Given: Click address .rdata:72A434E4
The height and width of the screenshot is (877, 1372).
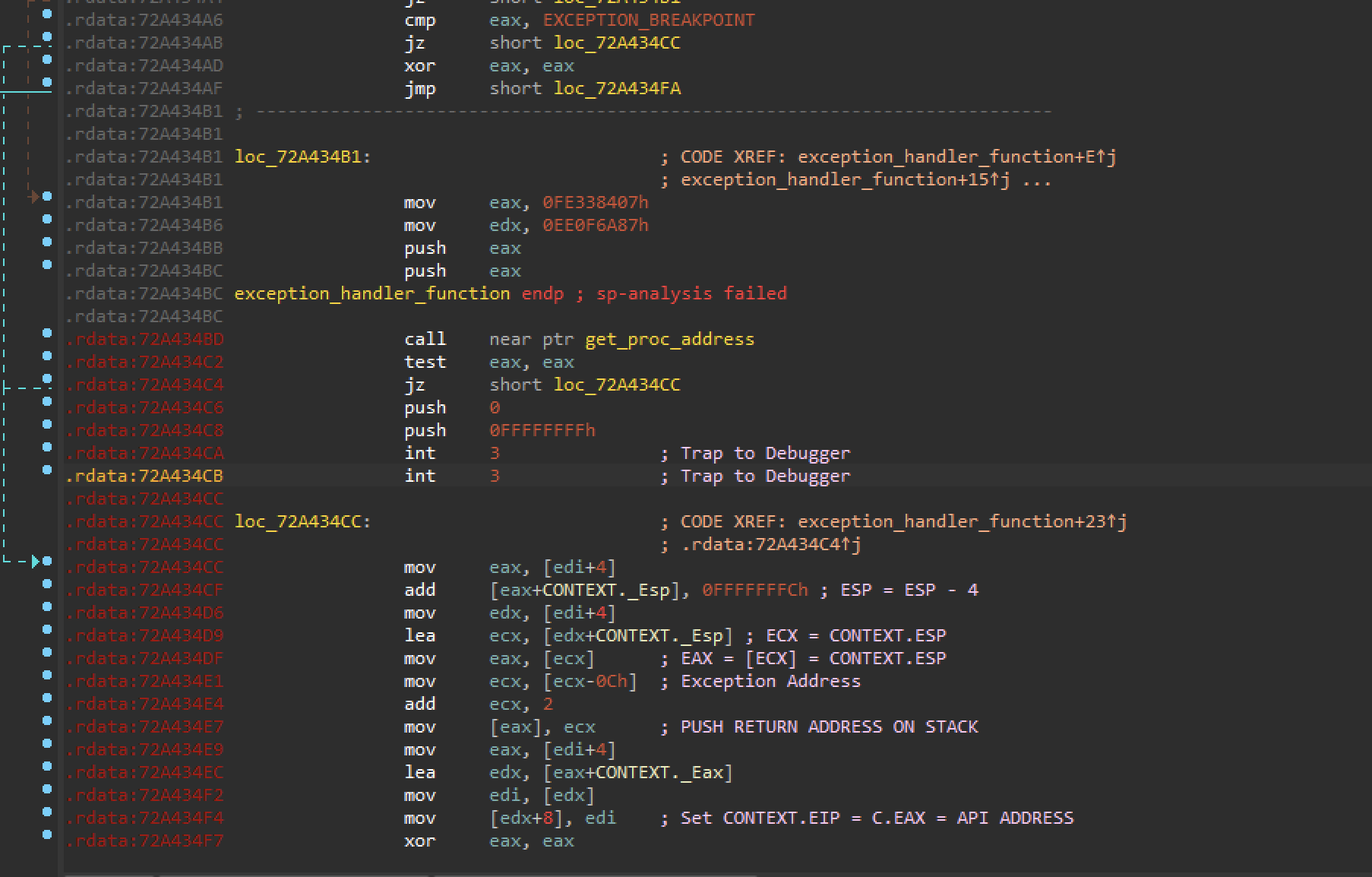Looking at the screenshot, I should point(144,704).
